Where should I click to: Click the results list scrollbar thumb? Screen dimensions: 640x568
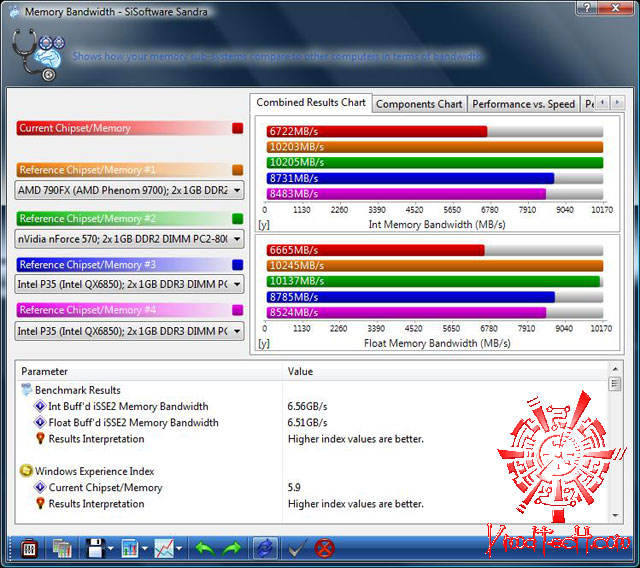[615, 384]
